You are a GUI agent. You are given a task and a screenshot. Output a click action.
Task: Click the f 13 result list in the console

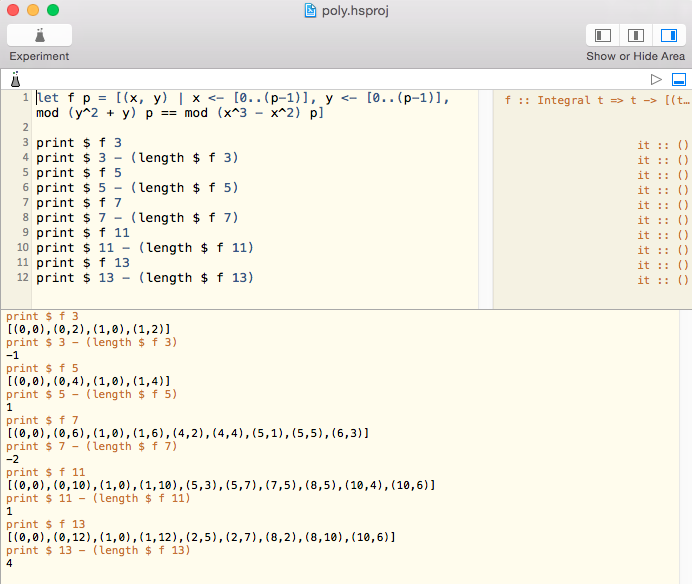(200, 537)
